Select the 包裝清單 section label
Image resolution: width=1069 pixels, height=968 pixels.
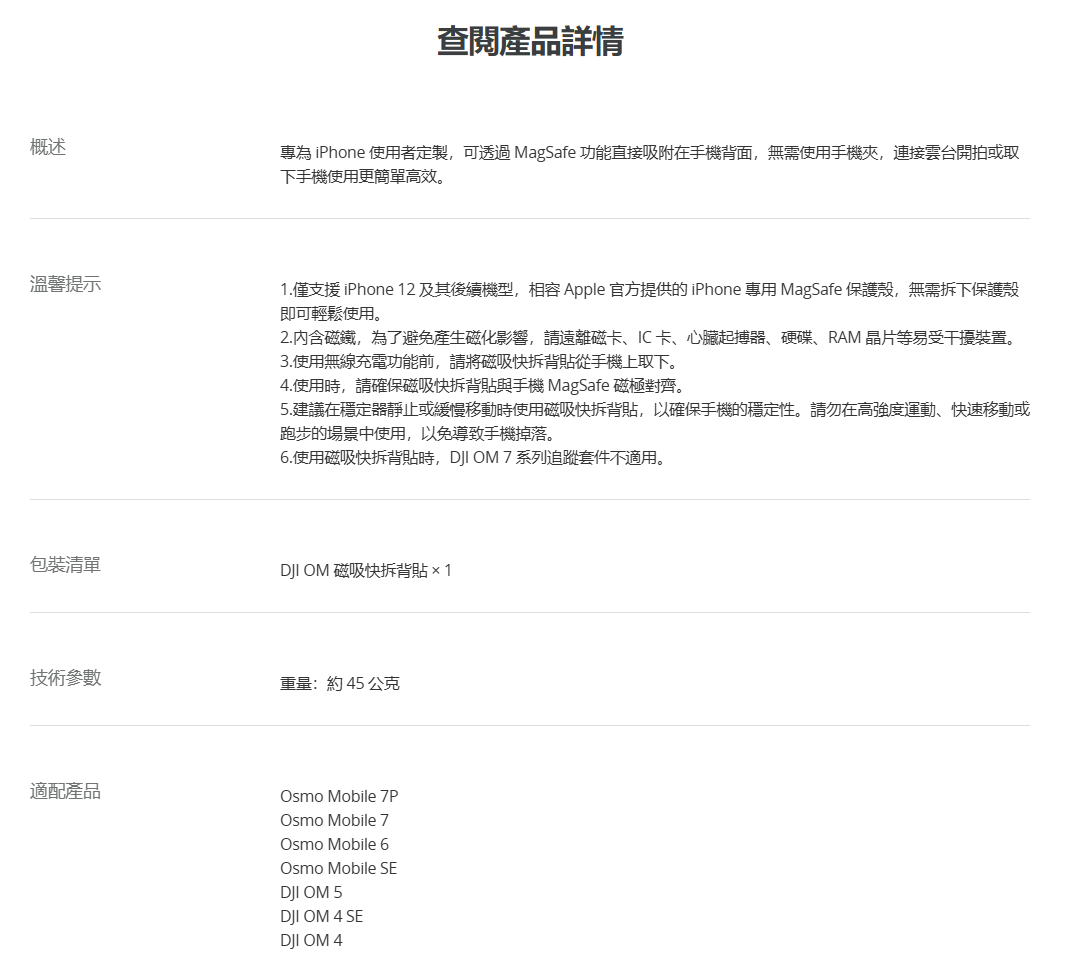(x=65, y=564)
